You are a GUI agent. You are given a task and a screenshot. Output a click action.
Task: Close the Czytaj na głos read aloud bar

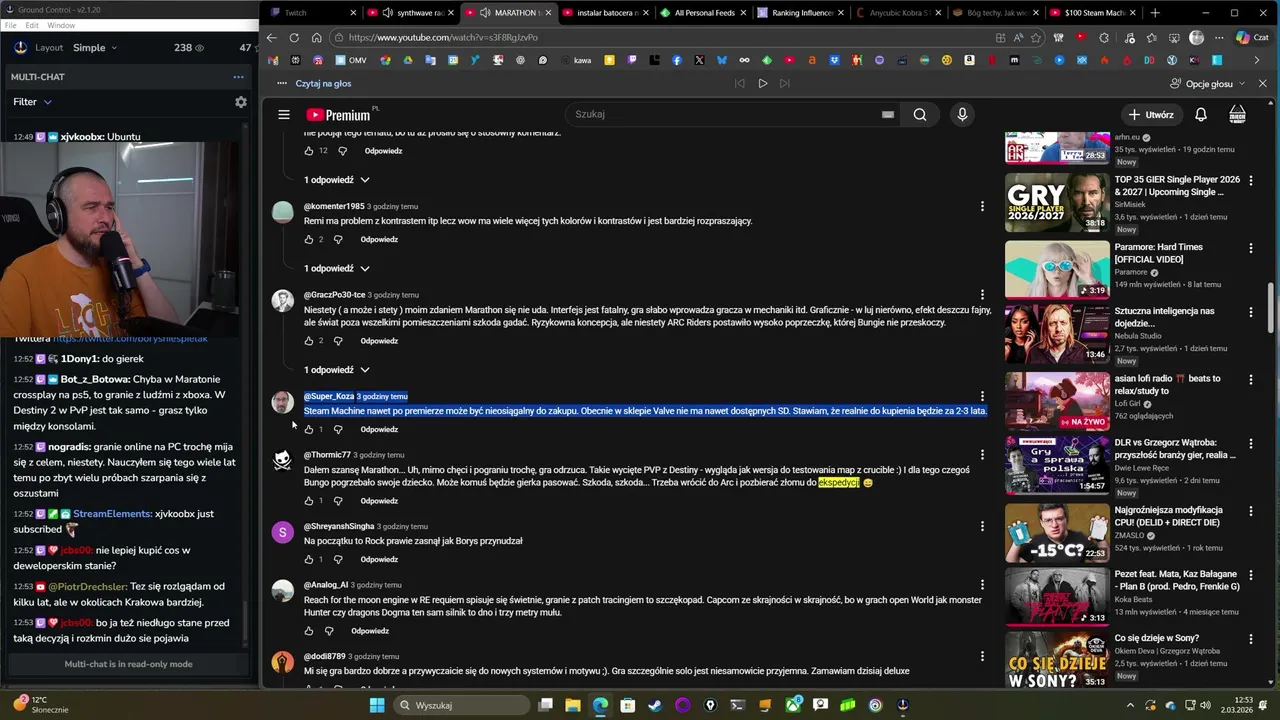(1262, 84)
